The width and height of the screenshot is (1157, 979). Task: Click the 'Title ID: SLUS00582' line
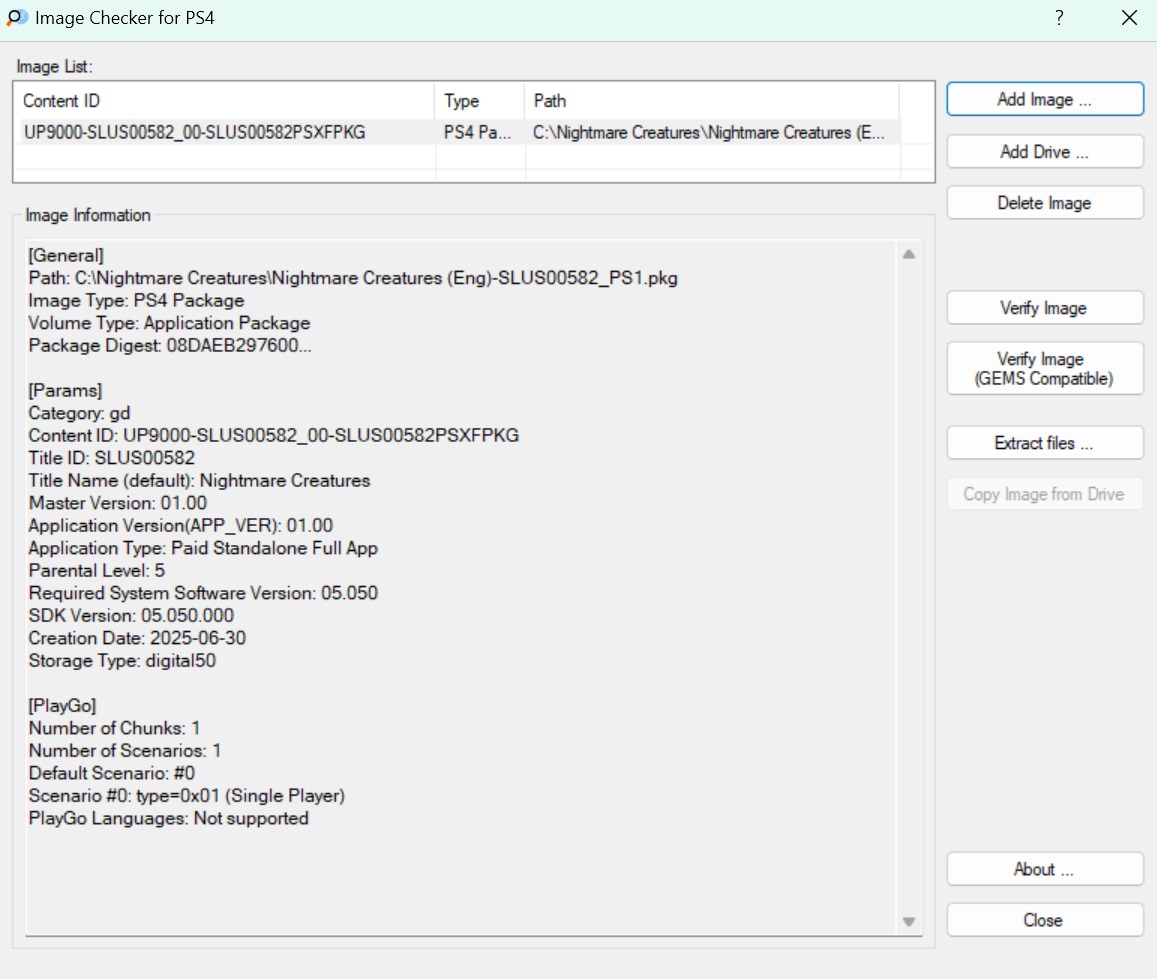pos(111,458)
